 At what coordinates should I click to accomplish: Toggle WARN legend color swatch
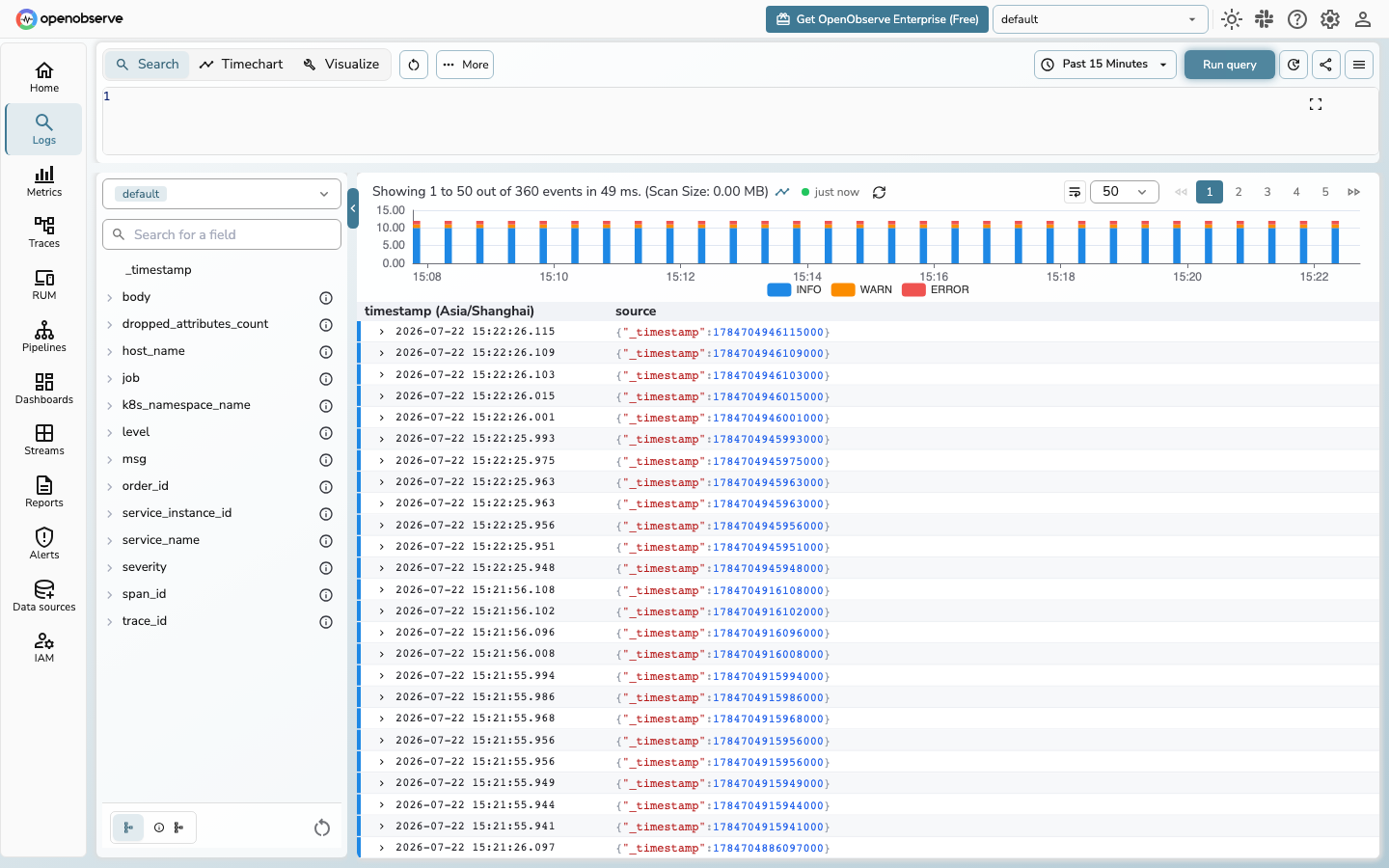(843, 290)
